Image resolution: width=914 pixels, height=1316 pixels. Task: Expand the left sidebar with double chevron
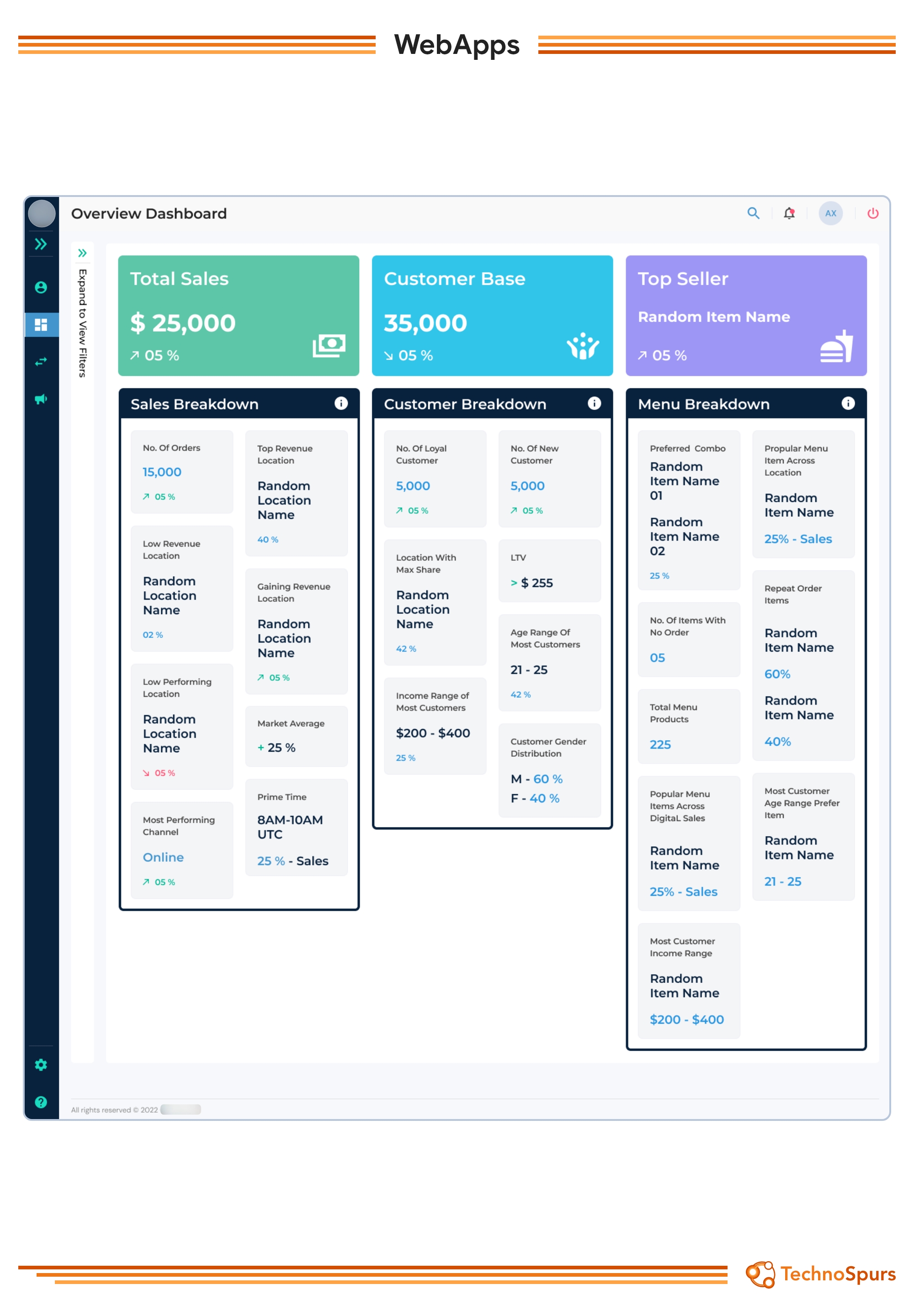(41, 244)
